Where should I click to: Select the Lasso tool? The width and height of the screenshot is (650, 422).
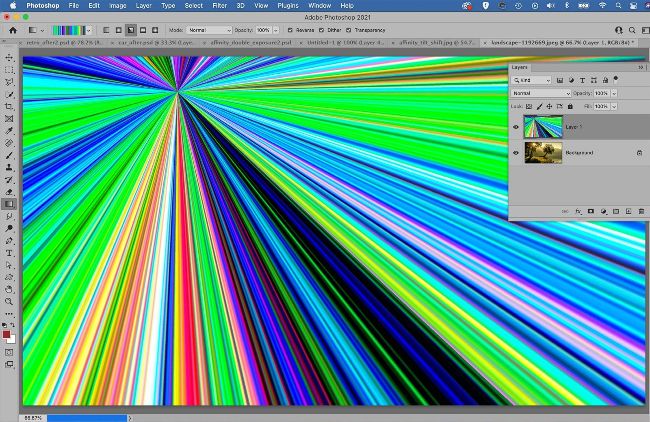point(9,82)
